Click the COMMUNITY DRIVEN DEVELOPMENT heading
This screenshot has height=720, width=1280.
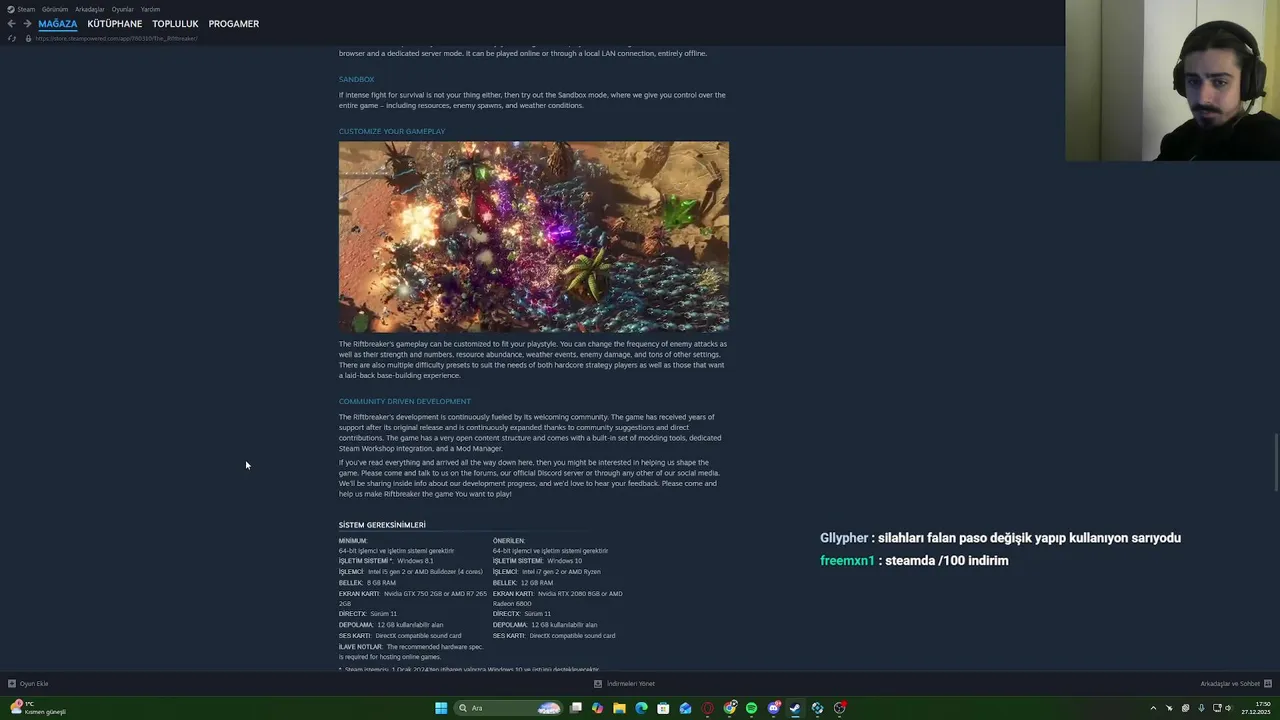[405, 401]
